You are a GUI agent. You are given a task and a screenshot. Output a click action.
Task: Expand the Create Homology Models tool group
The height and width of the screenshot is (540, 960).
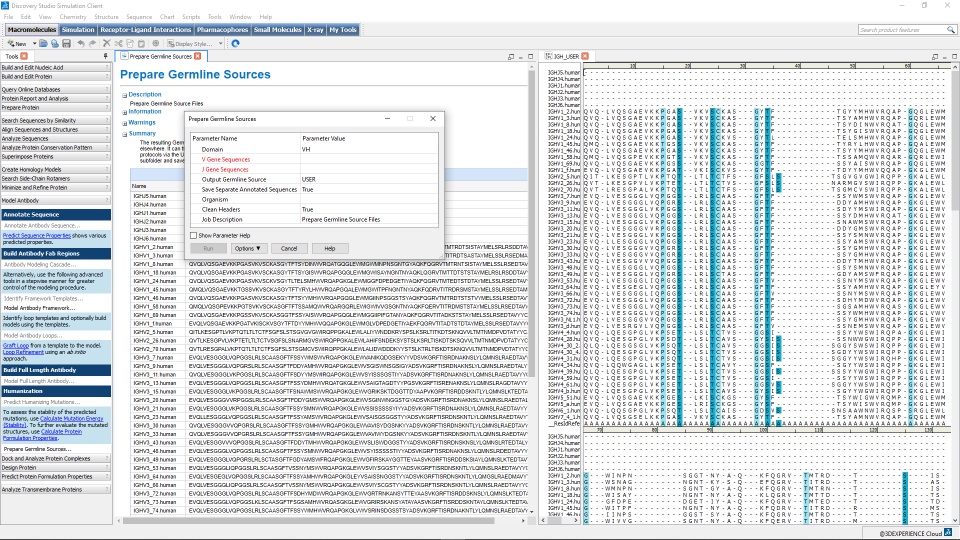(55, 170)
